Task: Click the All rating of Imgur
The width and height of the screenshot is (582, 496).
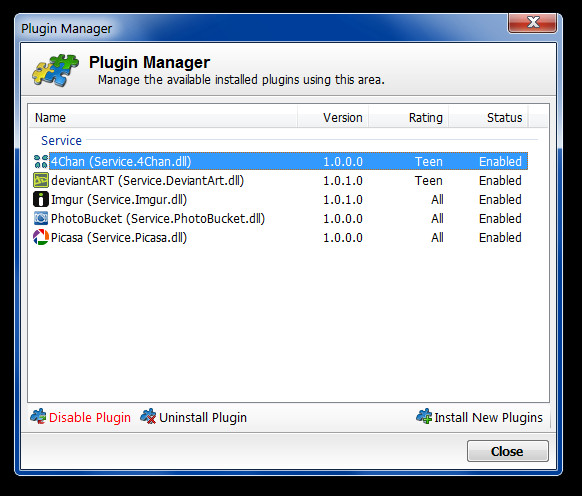Action: 437,199
